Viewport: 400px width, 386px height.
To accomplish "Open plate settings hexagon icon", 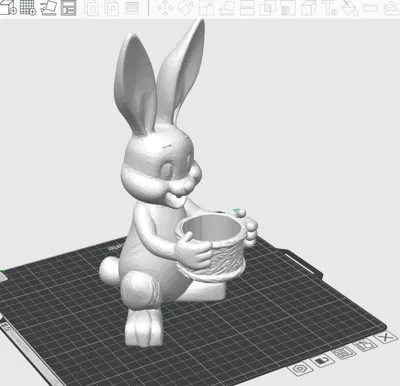I will tap(300, 369).
